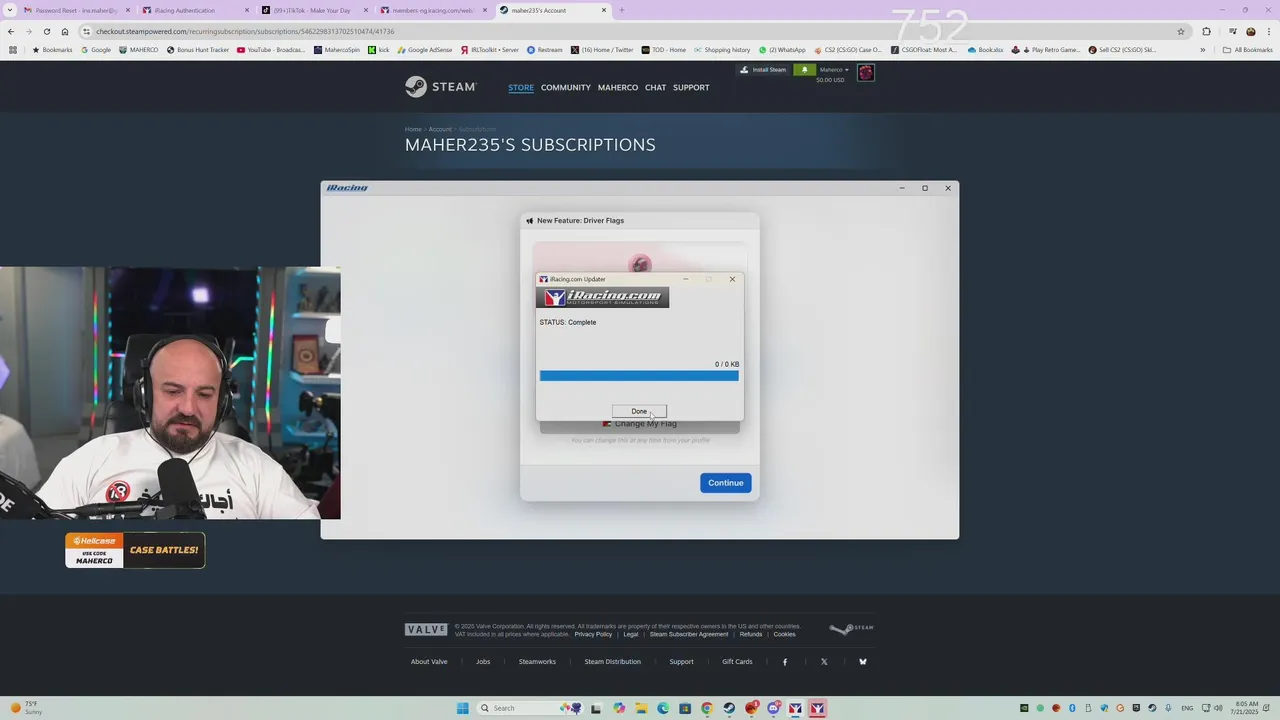
Task: Switch to the iRacing Authentication tab
Action: click(194, 10)
